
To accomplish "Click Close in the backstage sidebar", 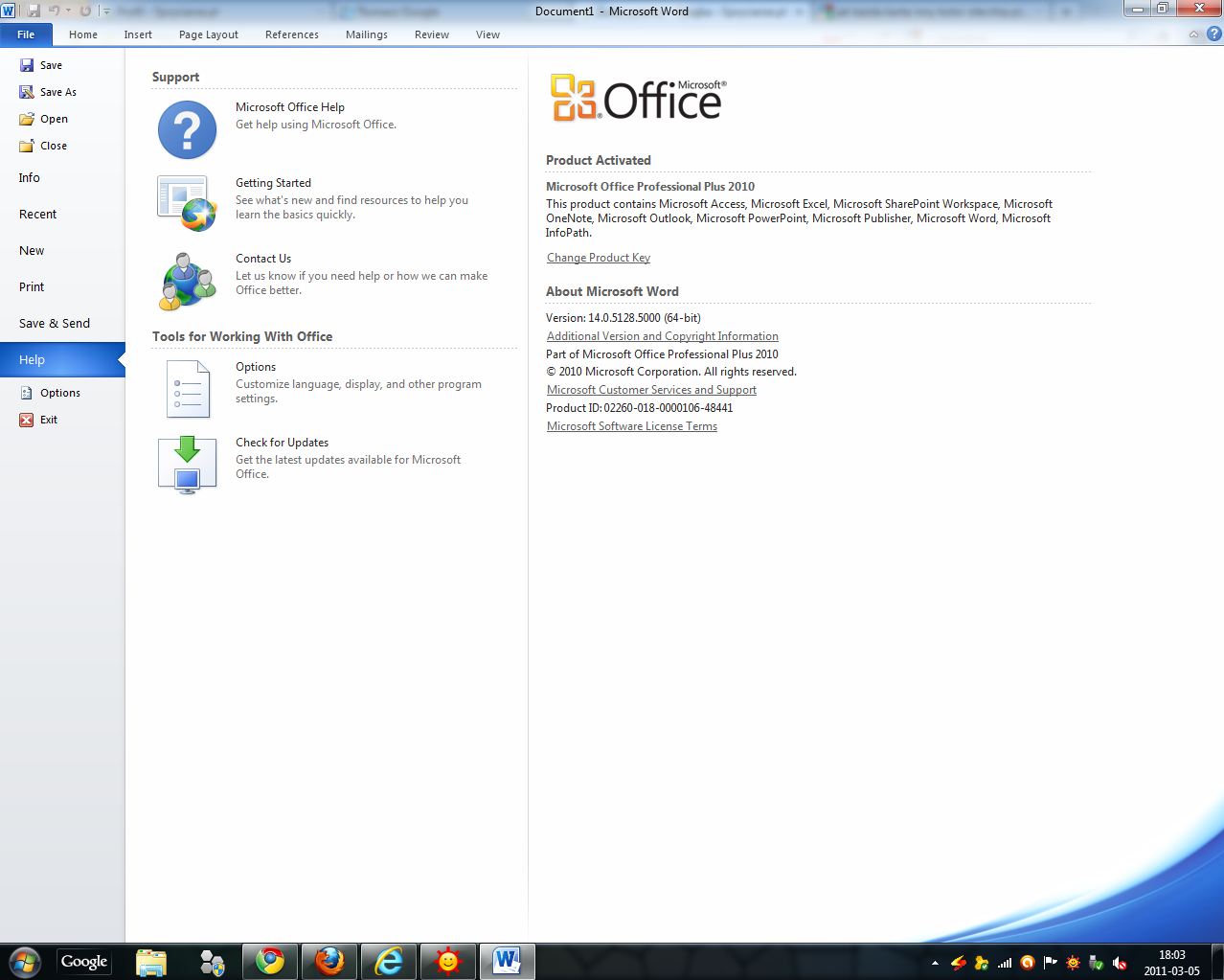I will tap(43, 146).
